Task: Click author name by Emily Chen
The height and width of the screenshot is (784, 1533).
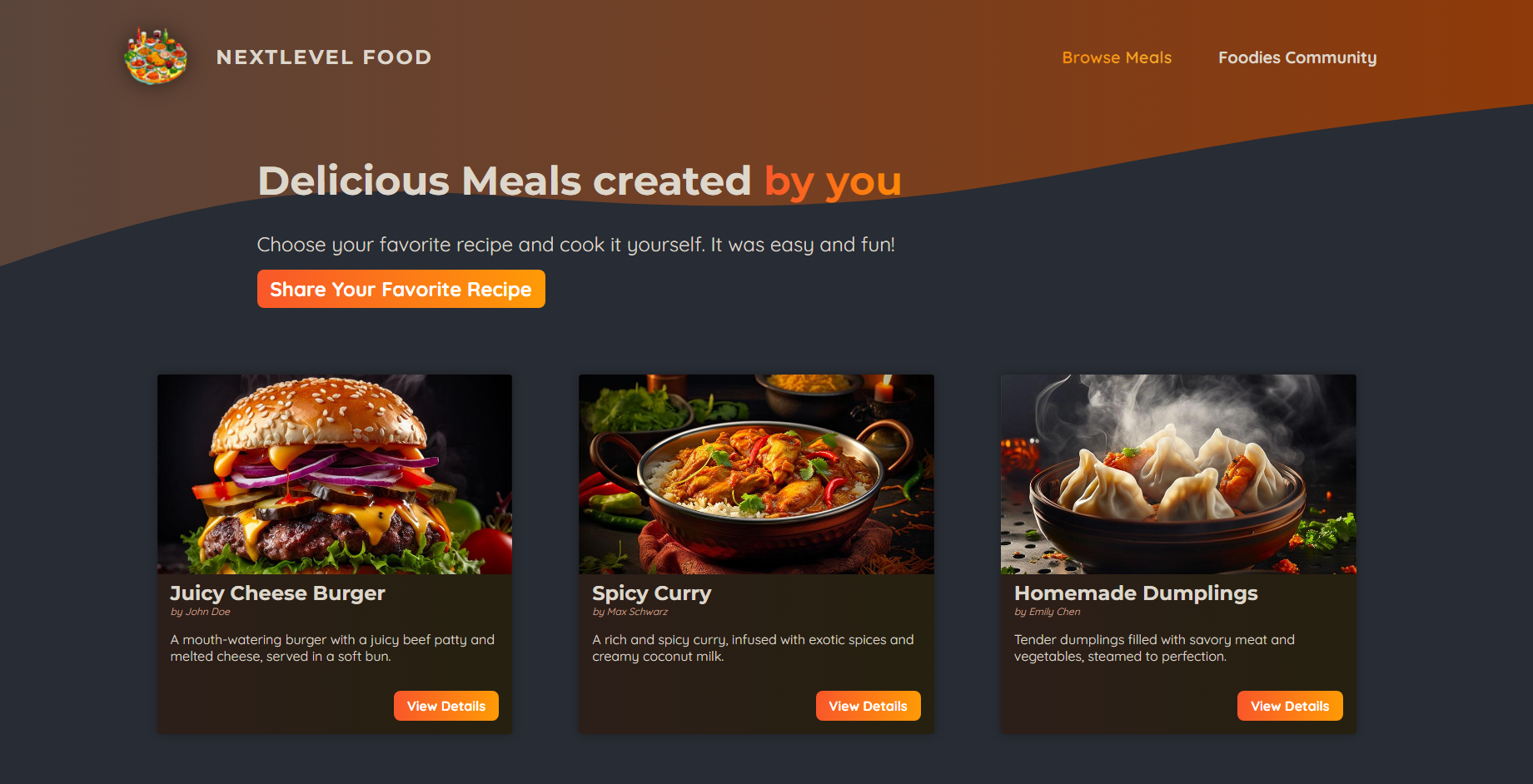Action: pyautogui.click(x=1048, y=612)
